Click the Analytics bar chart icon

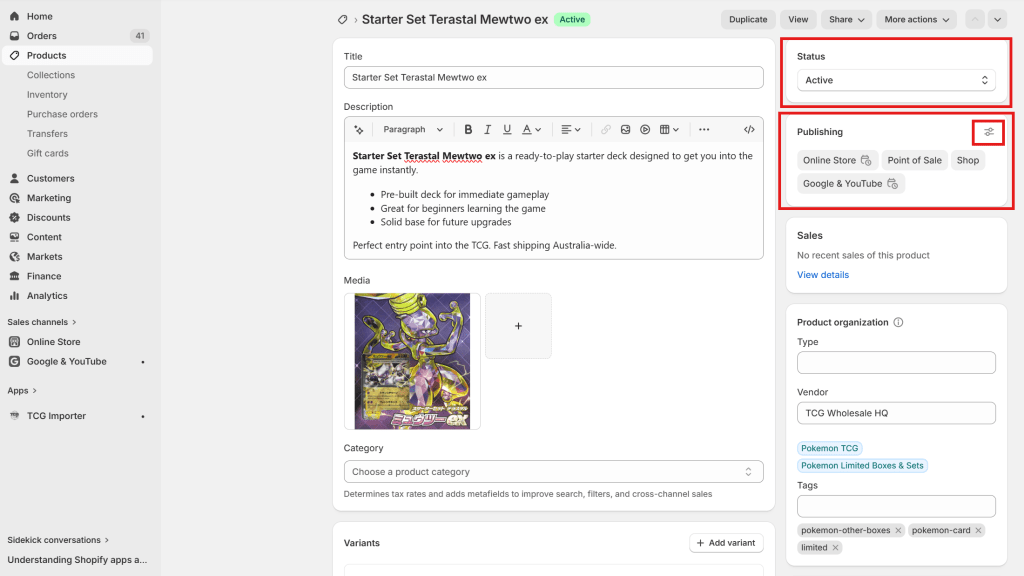click(x=14, y=296)
